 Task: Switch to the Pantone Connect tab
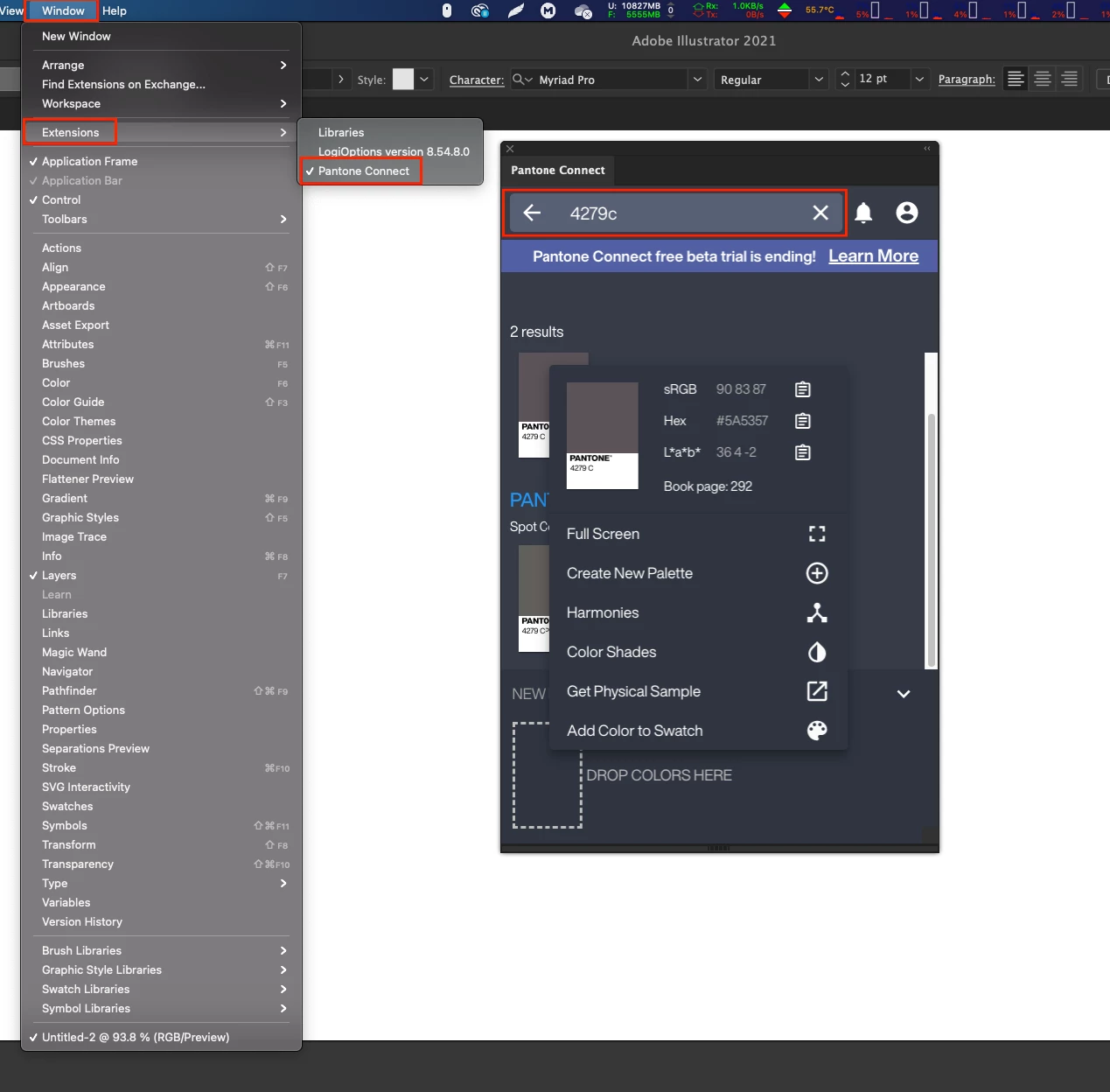558,170
